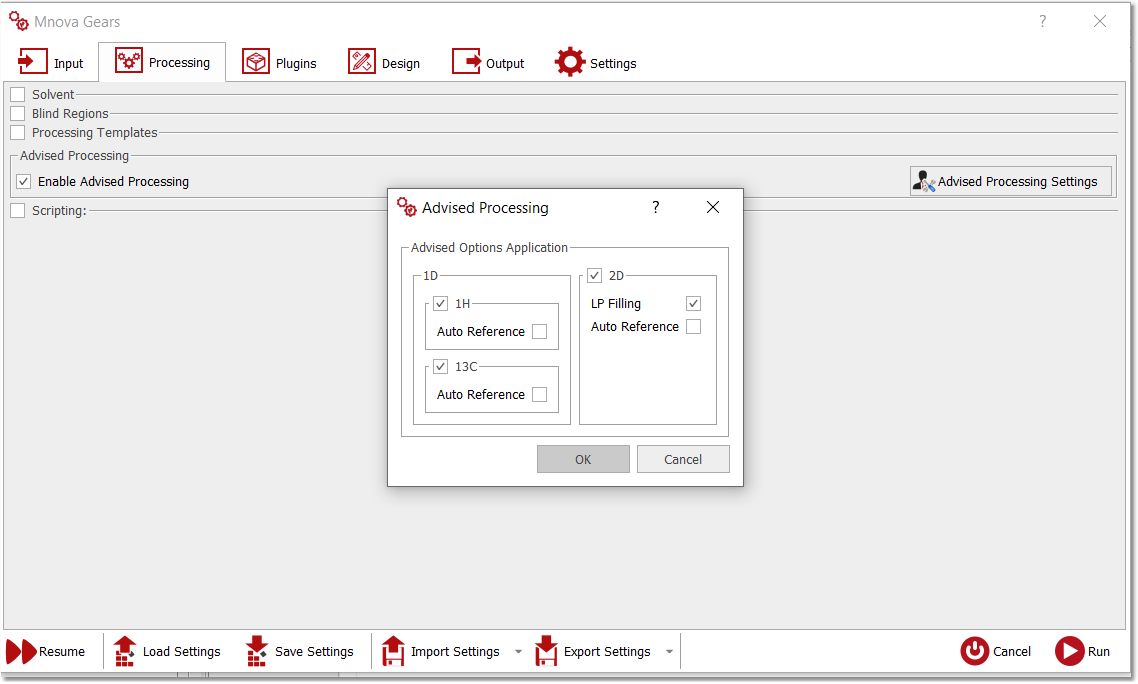The height and width of the screenshot is (684, 1138).
Task: Click the Load Settings label
Action: (x=181, y=652)
